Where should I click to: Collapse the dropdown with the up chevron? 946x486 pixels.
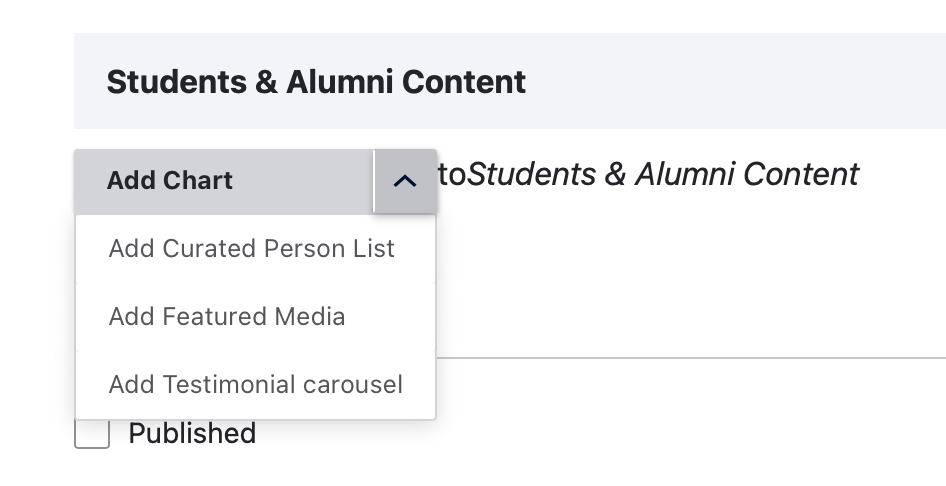point(405,181)
